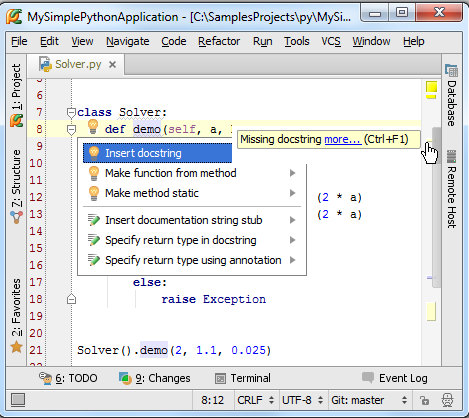Viewport: 469px width, 418px height.
Task: Collapse the class Solver fold marker
Action: (x=71, y=112)
